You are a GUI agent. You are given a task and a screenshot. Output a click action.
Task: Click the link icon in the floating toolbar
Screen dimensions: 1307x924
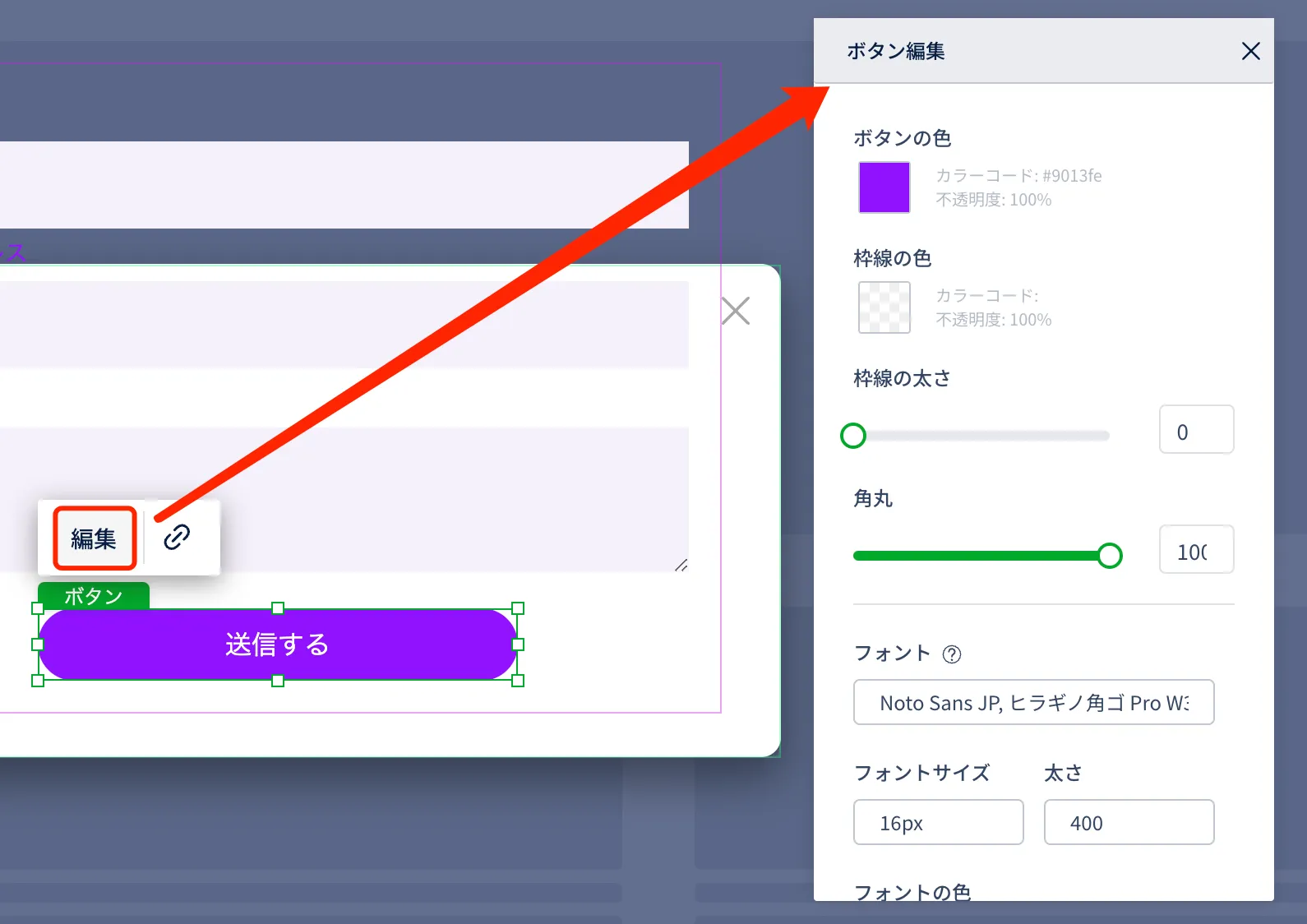tap(177, 538)
